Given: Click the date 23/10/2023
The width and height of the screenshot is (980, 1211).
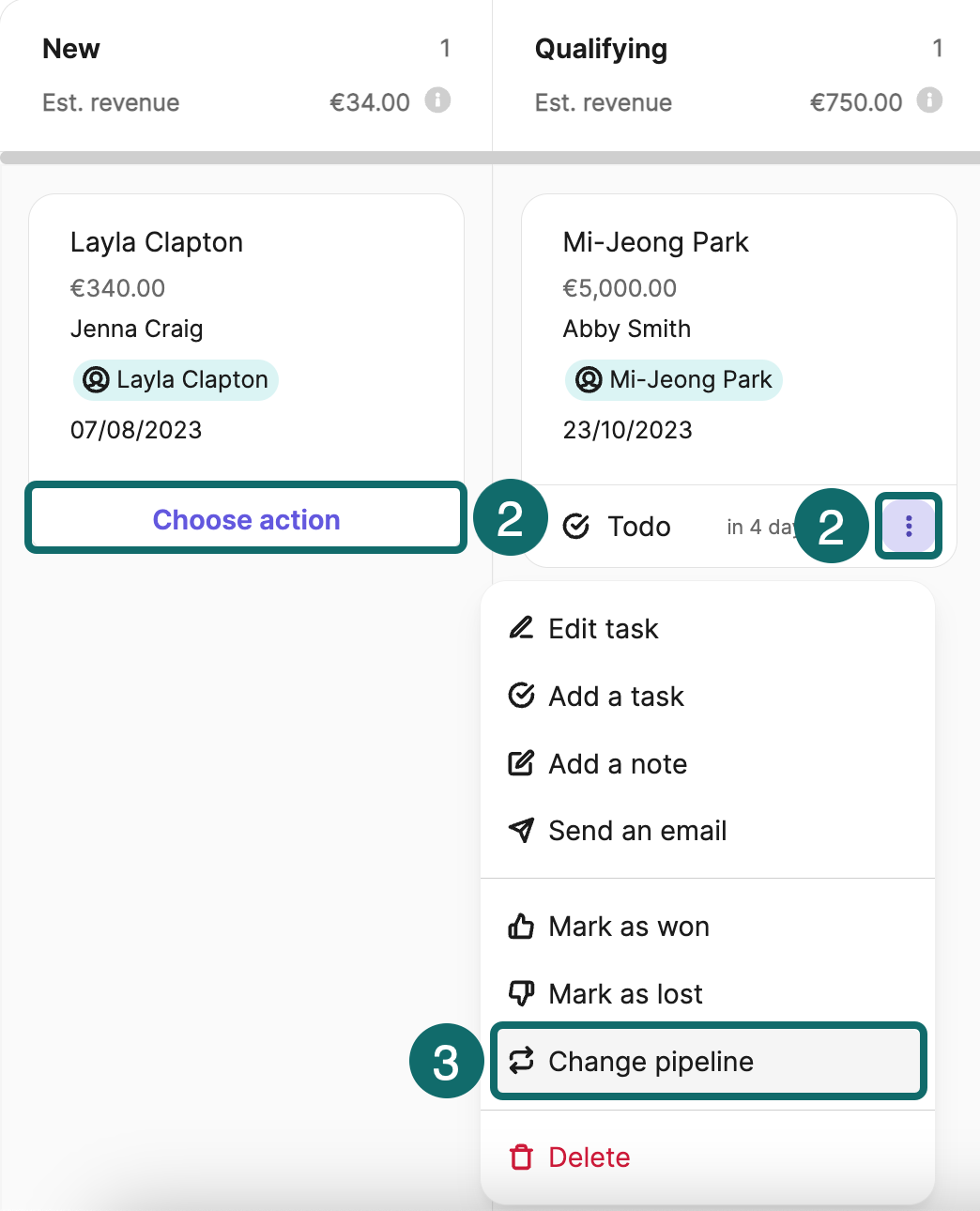Looking at the screenshot, I should coord(628,430).
